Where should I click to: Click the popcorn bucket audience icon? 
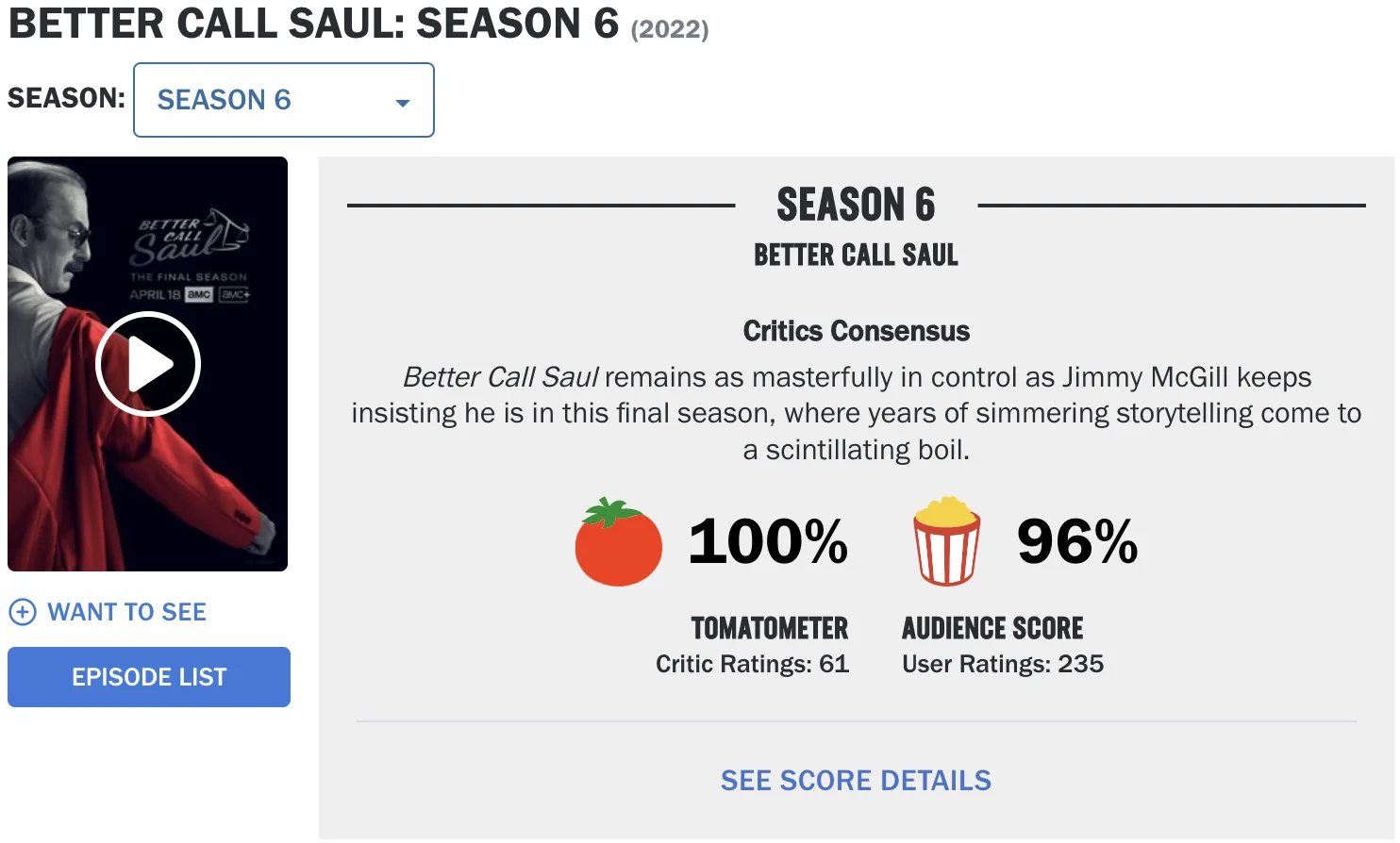[946, 541]
